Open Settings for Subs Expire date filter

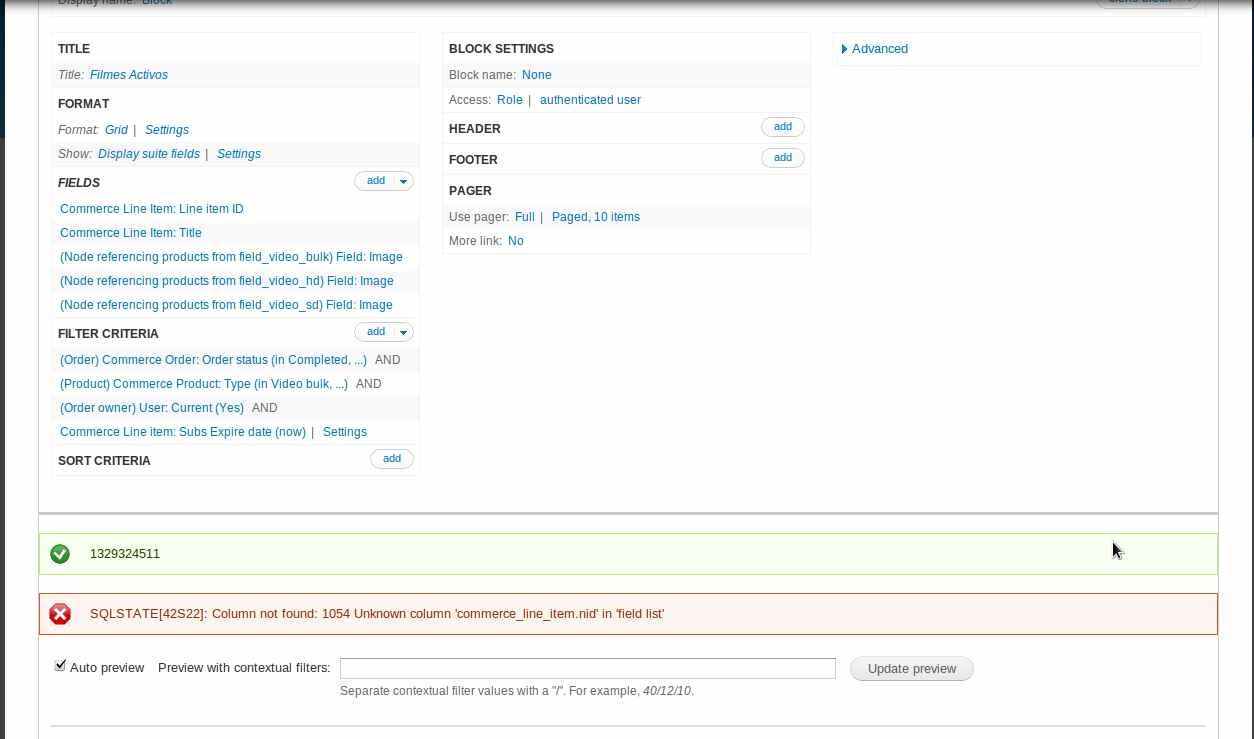click(x=345, y=432)
